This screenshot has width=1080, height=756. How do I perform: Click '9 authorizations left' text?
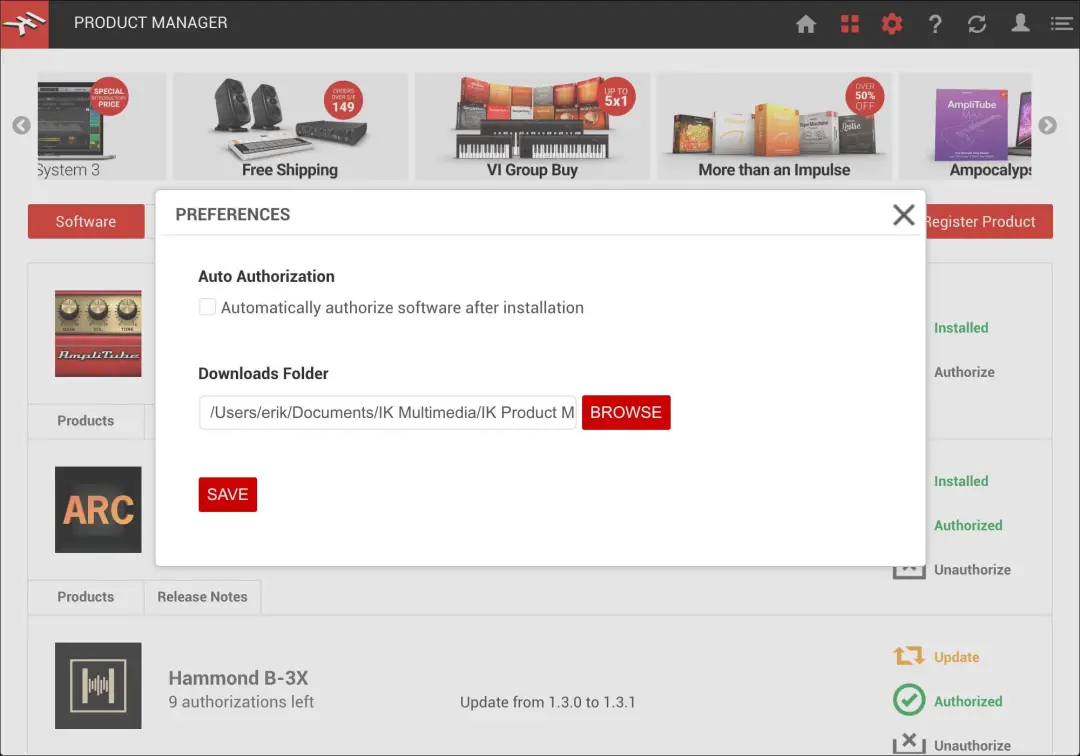point(241,702)
